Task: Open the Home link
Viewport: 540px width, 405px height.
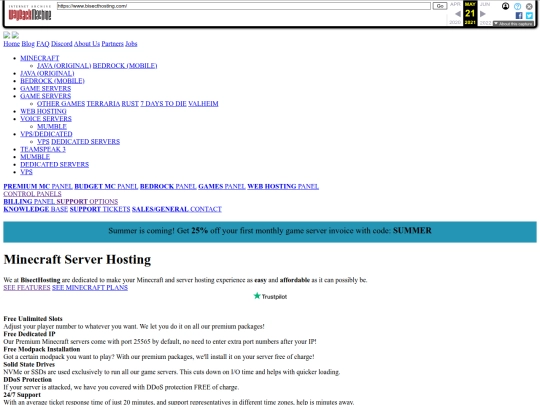Action: [12, 44]
